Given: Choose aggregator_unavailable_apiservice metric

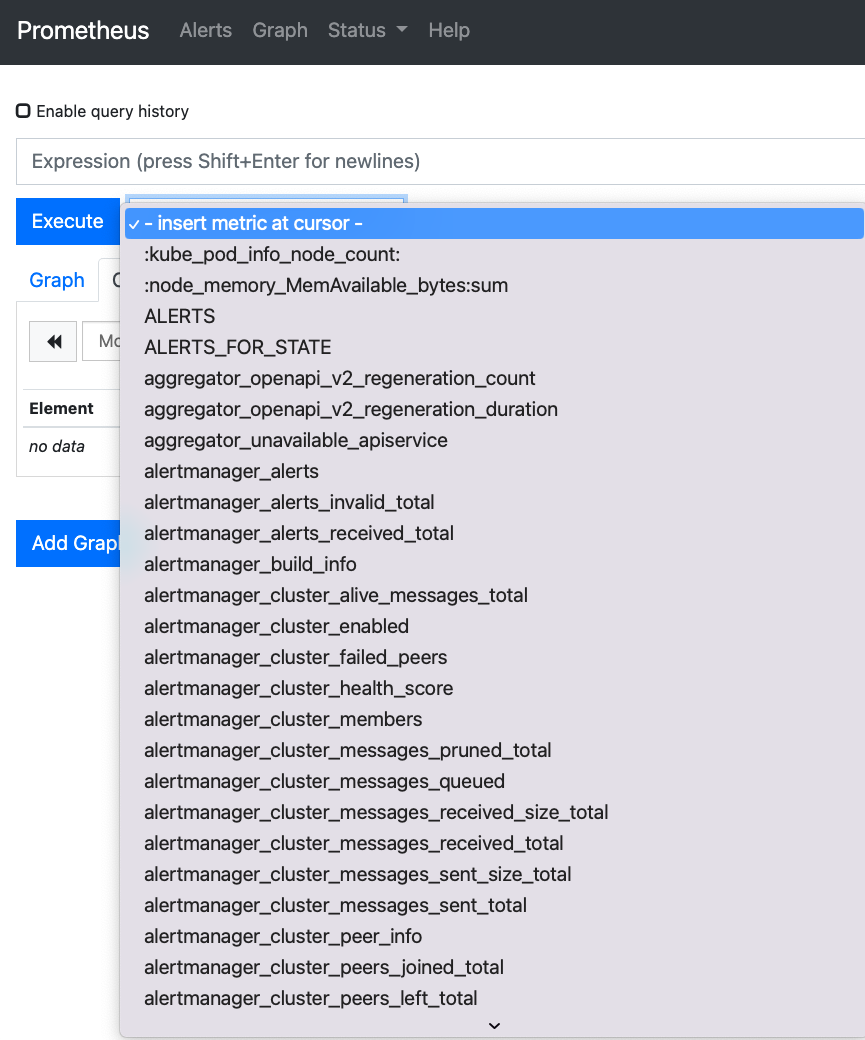Looking at the screenshot, I should (295, 440).
